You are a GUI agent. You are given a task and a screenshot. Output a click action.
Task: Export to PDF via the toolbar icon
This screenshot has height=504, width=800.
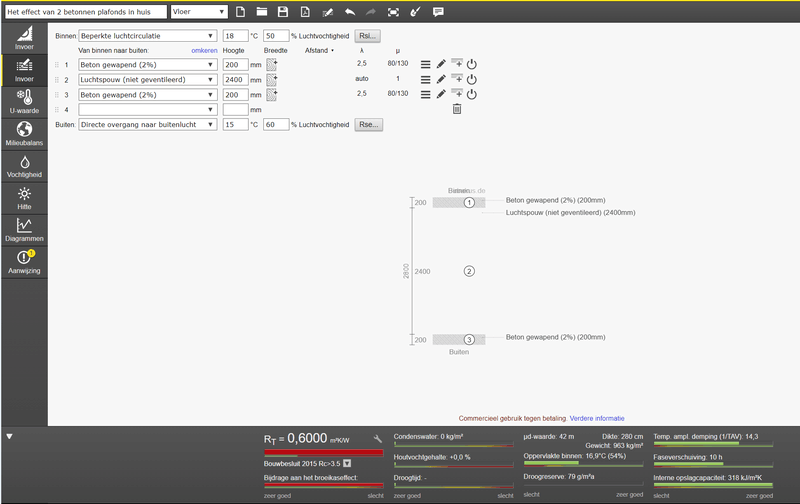click(x=305, y=12)
